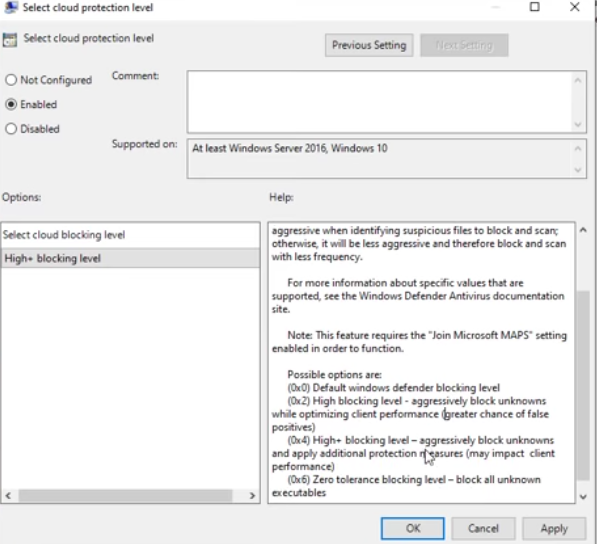Click left arrow of Options horizontal scrollbar

click(x=8, y=496)
